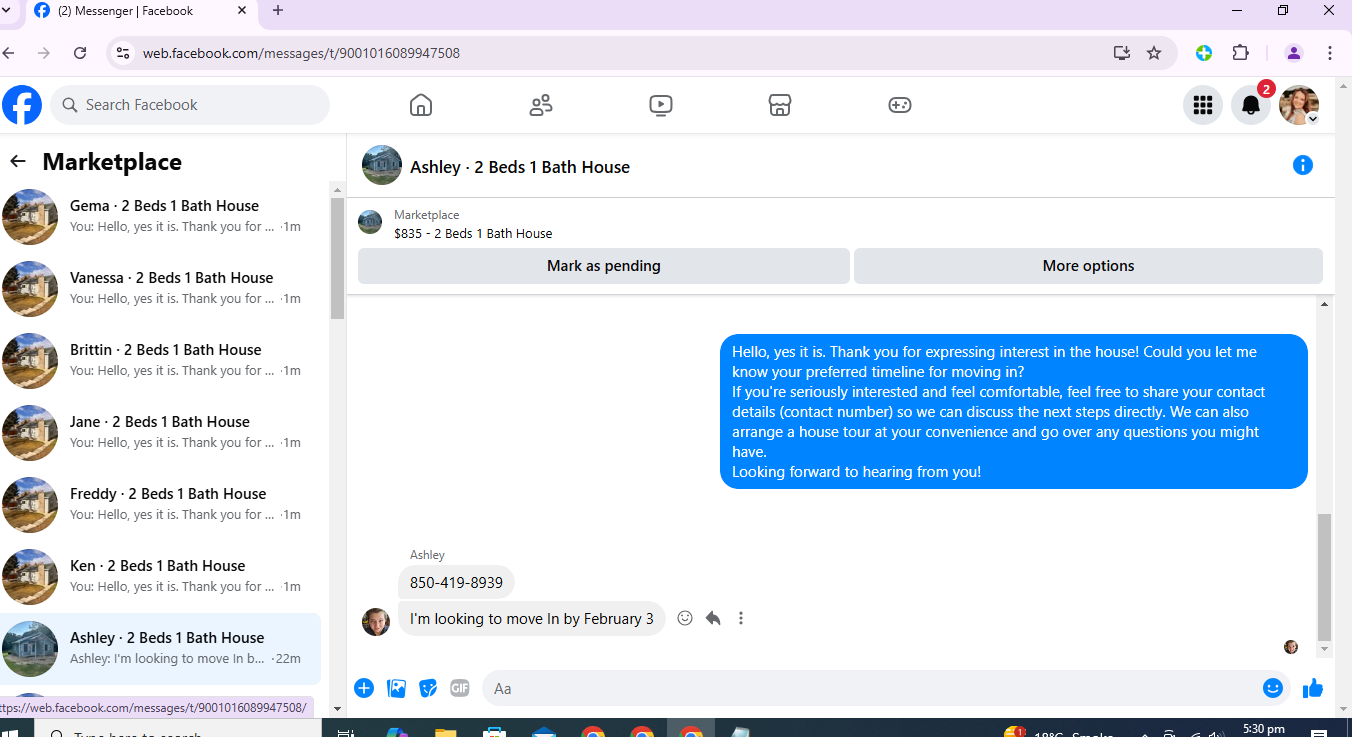Open the tab search dropdown arrow
The height and width of the screenshot is (737, 1352).
[x=7, y=10]
